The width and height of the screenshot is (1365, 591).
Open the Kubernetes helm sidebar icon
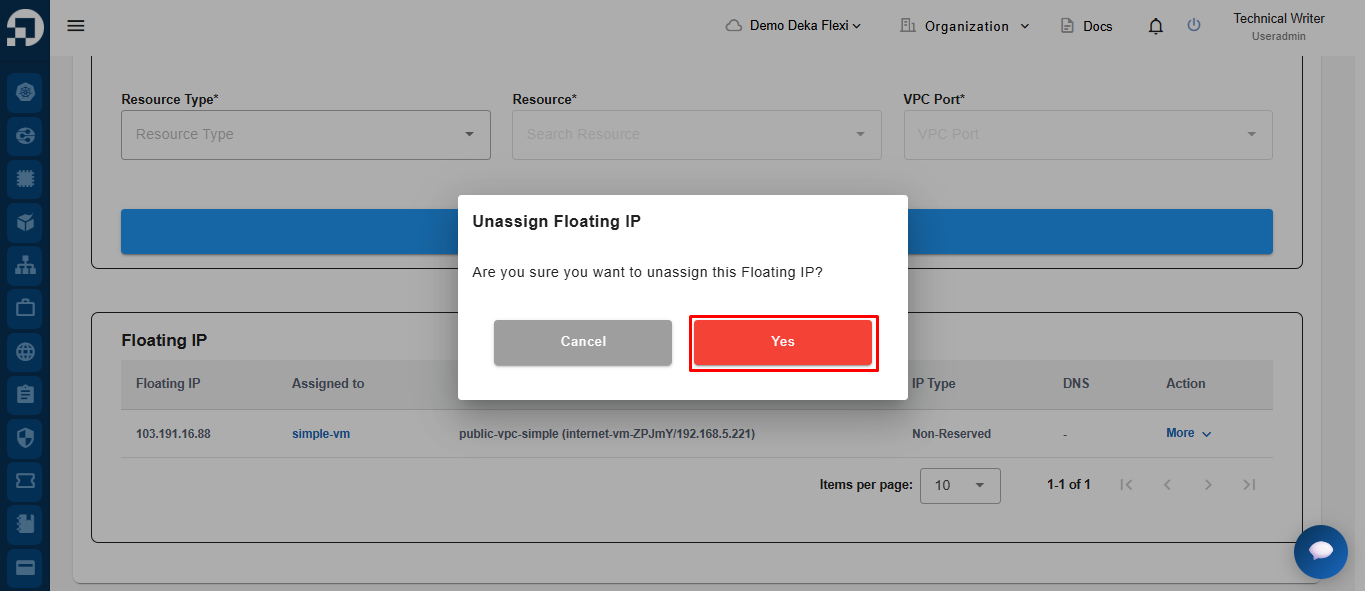click(25, 93)
